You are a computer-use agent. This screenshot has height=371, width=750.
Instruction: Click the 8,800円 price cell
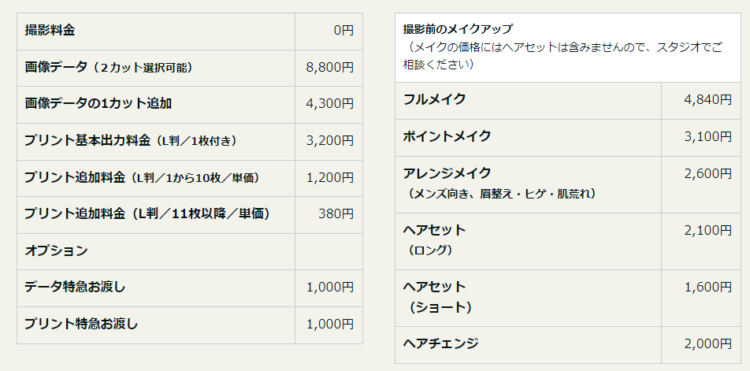click(x=329, y=68)
